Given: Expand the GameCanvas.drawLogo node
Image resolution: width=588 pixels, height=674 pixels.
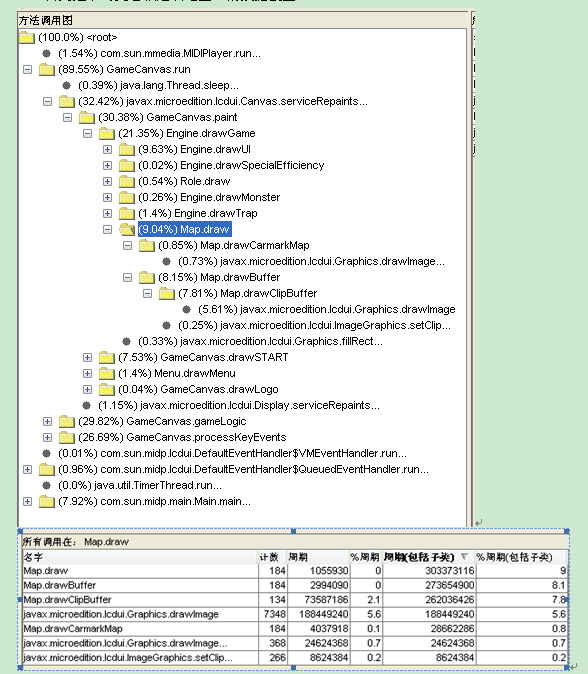Looking at the screenshot, I should (x=87, y=389).
